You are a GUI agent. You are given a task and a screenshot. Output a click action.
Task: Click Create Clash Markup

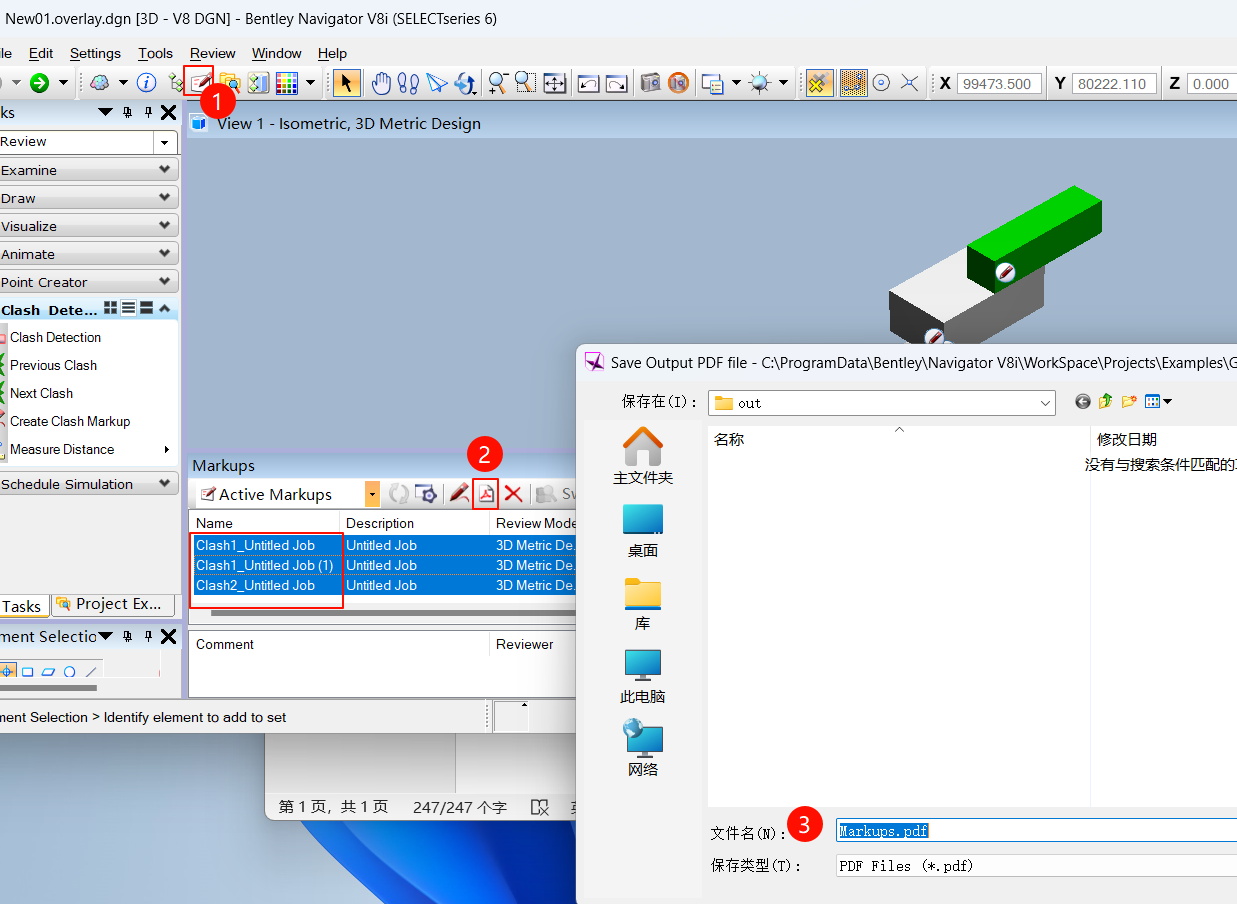click(x=70, y=421)
